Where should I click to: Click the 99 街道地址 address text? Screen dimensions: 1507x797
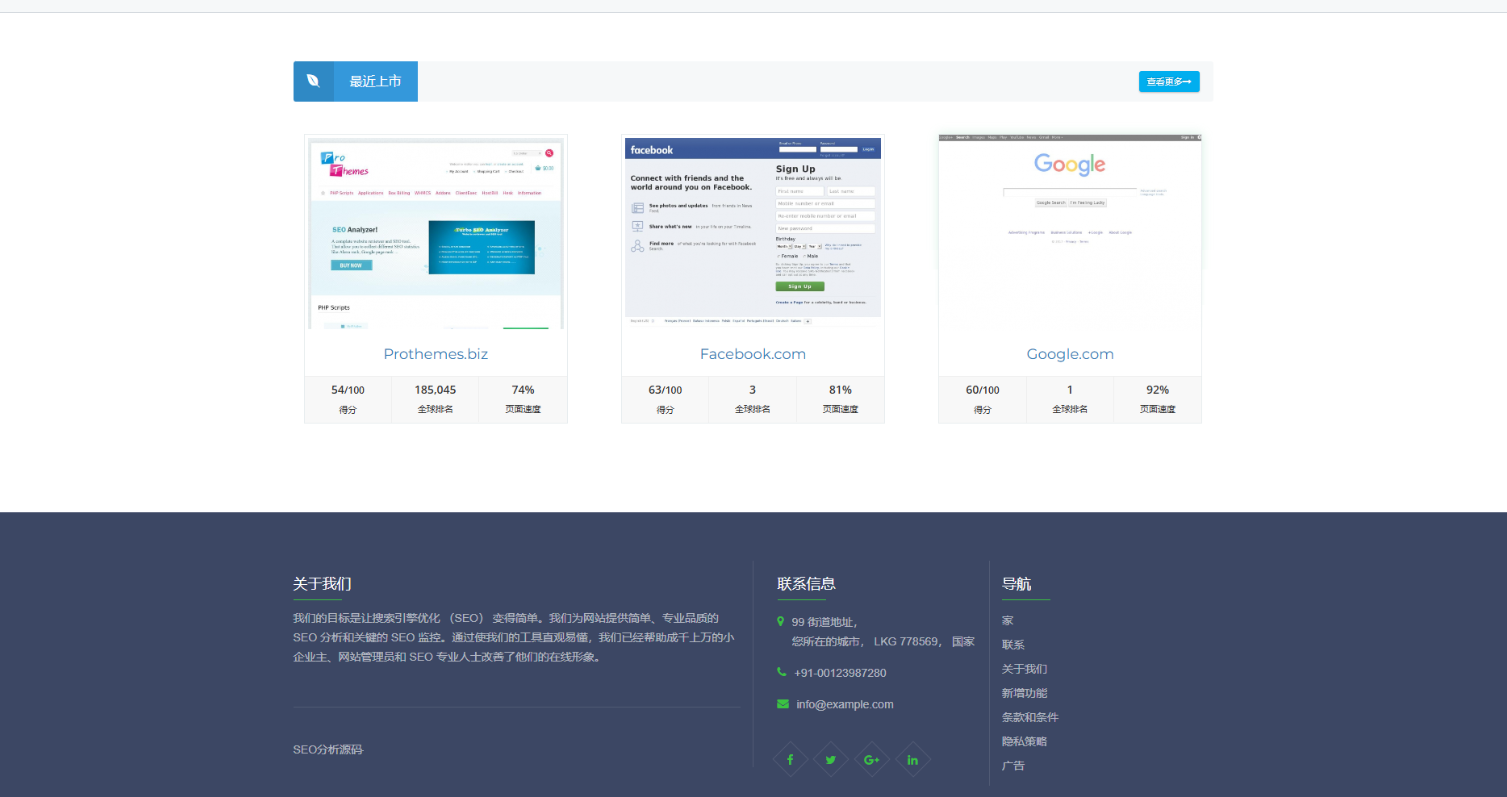click(x=825, y=622)
